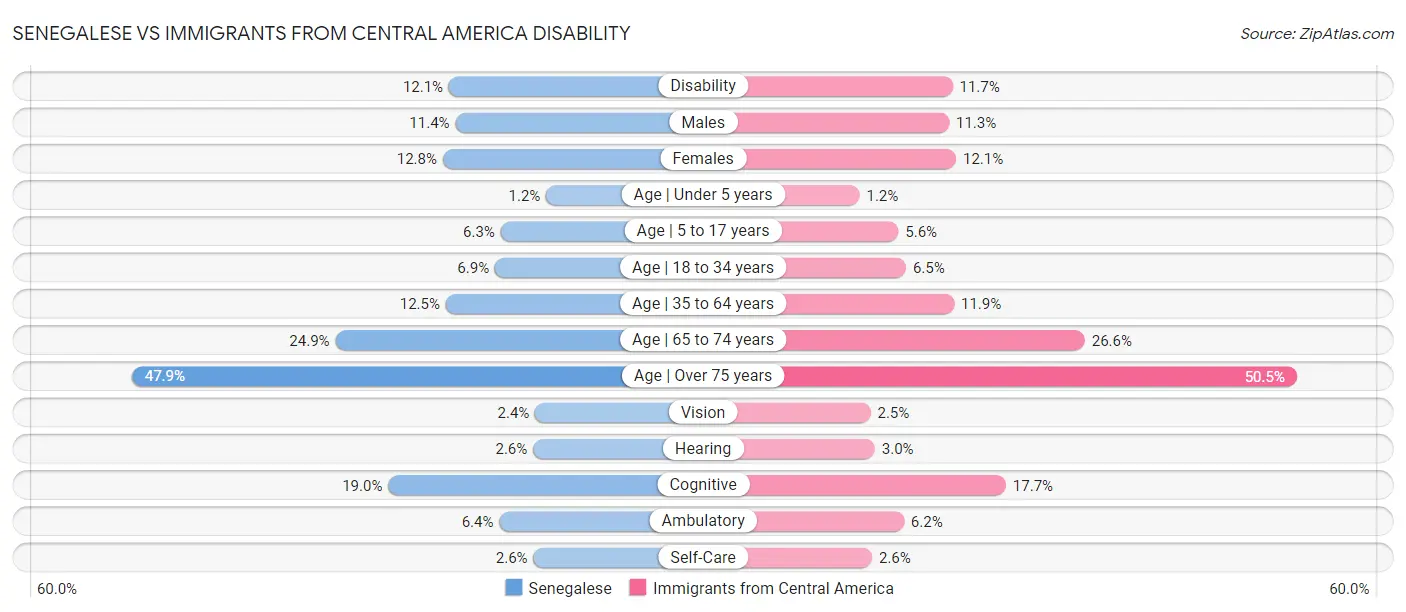Screen dimensions: 1406x612
Task: Click the pink Age Over 75 years bar
Action: pos(1040,376)
